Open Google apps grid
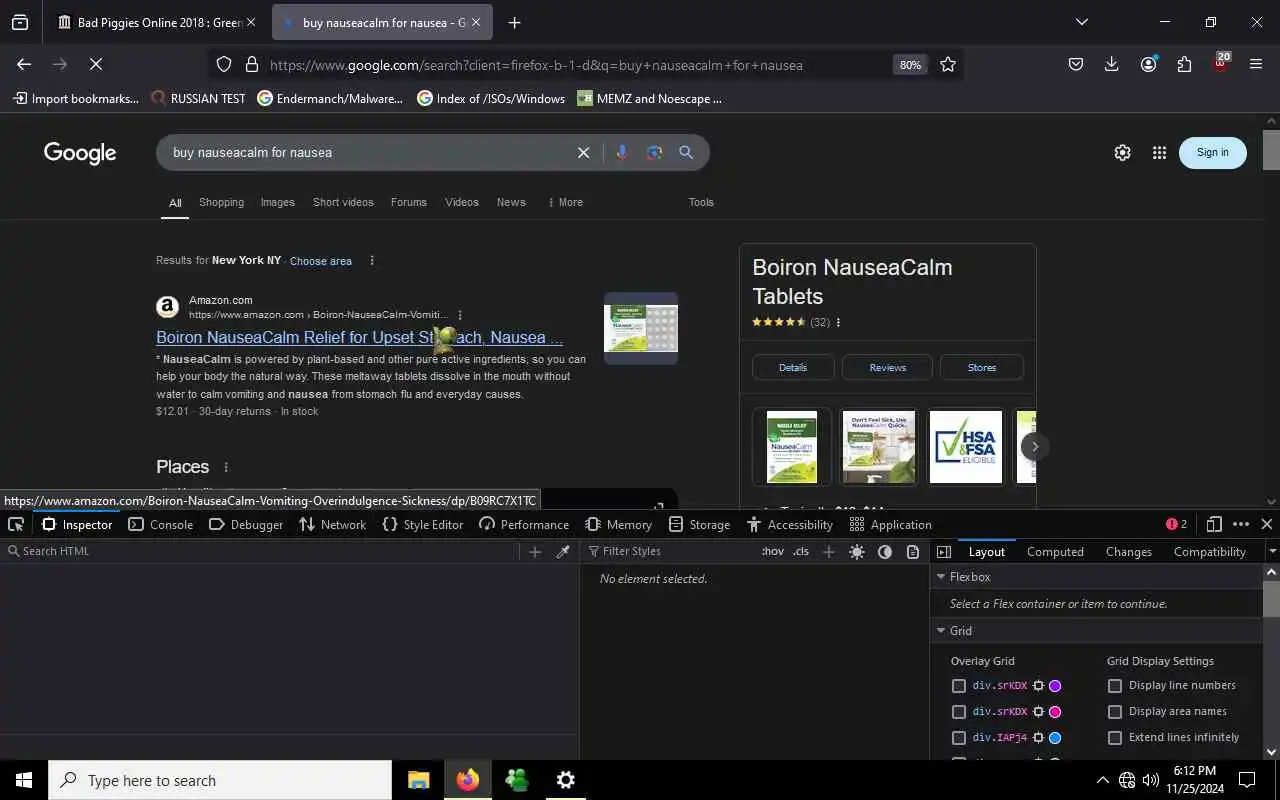The width and height of the screenshot is (1280, 800). click(x=1159, y=152)
